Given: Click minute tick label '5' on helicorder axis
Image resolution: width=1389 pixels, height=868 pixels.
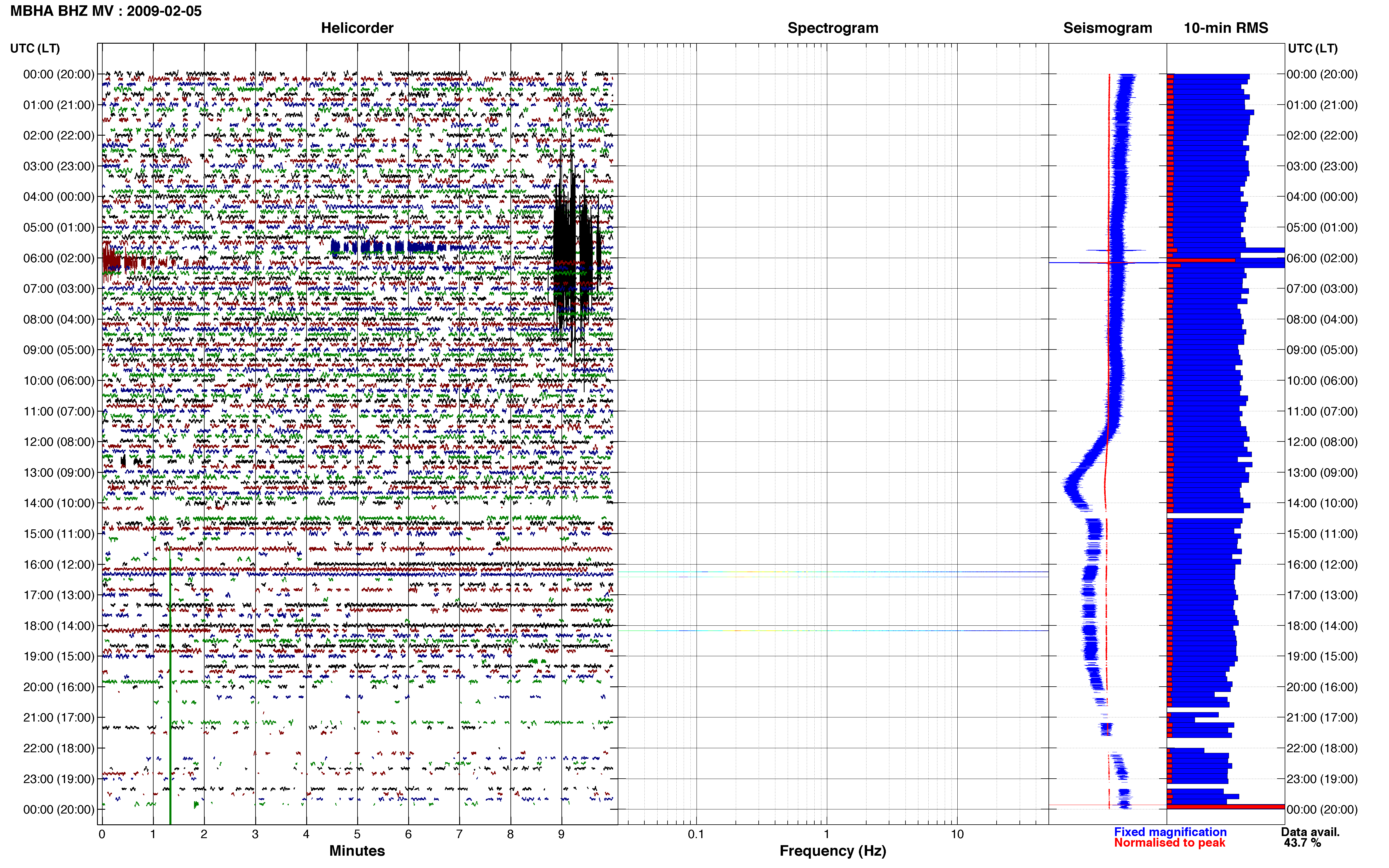Looking at the screenshot, I should point(357,834).
